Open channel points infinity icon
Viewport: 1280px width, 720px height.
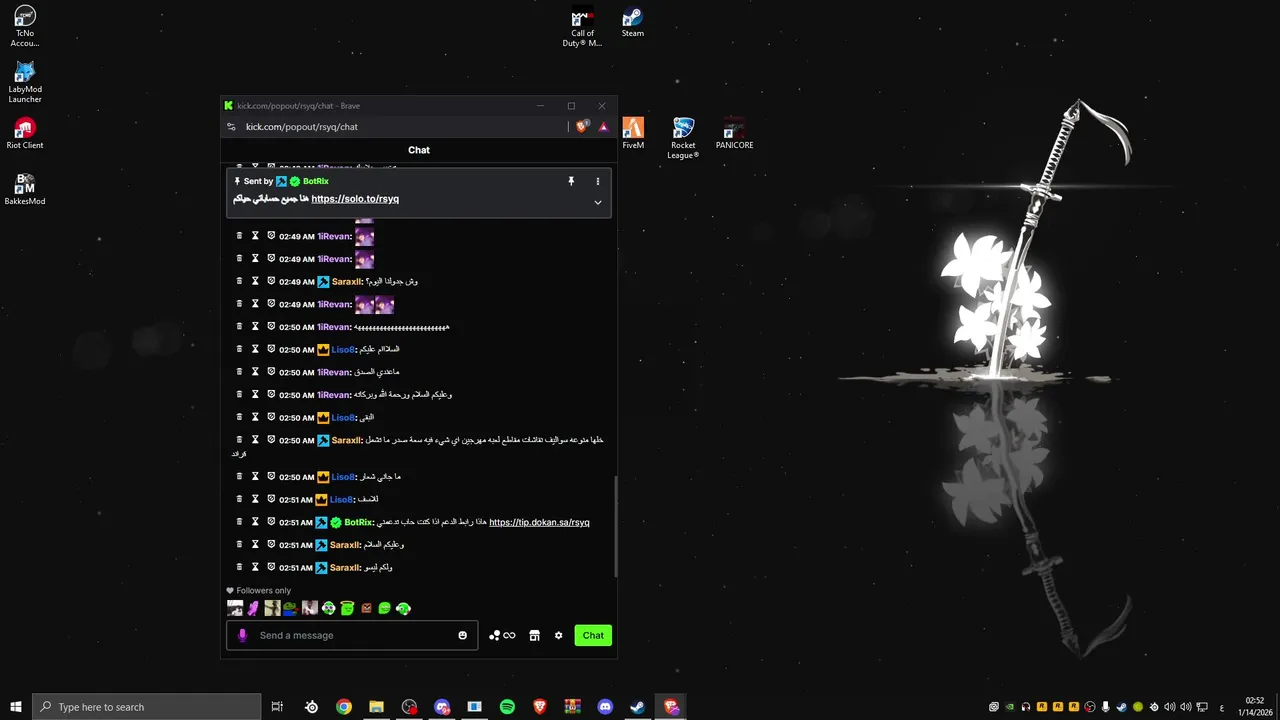(x=502, y=635)
